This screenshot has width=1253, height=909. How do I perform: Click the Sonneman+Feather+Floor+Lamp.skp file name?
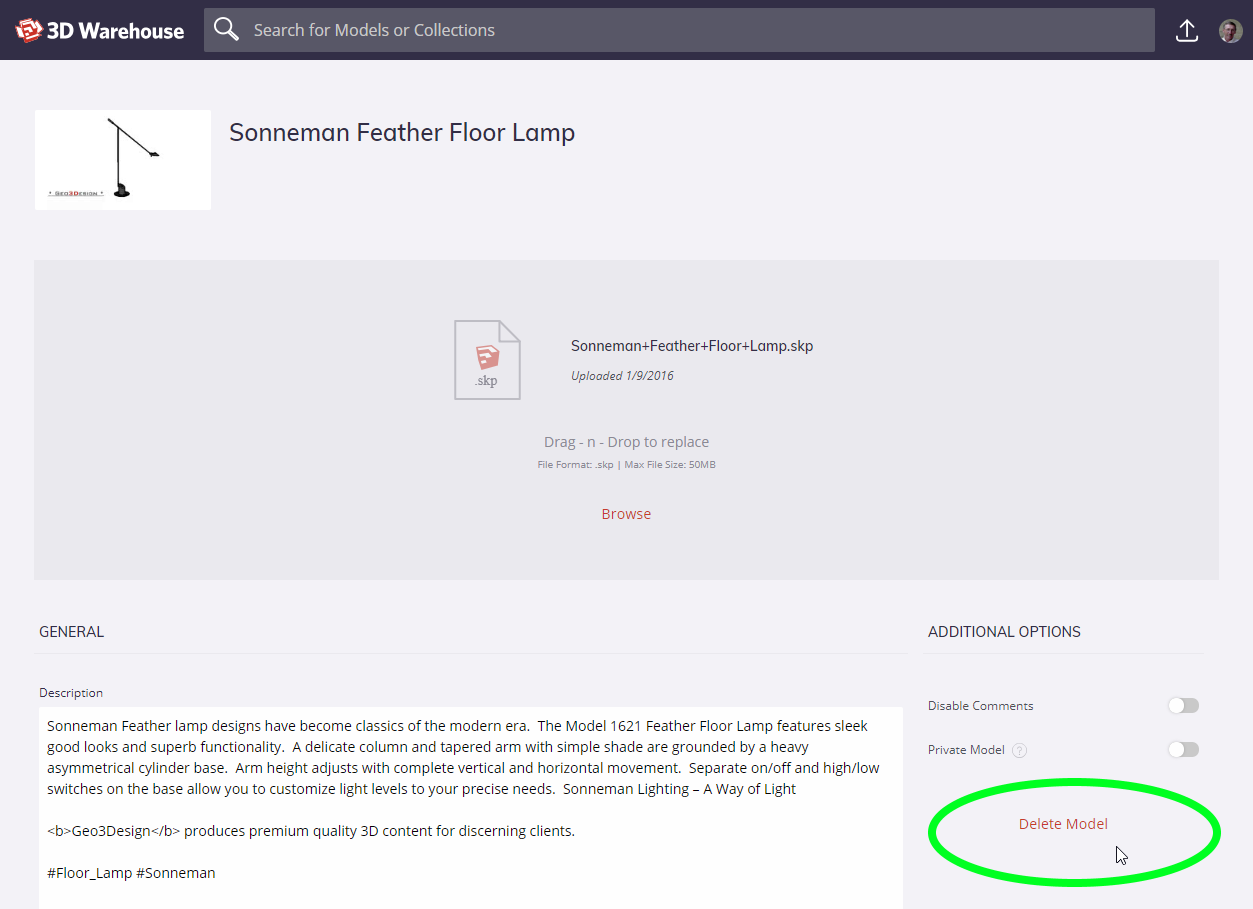(692, 346)
